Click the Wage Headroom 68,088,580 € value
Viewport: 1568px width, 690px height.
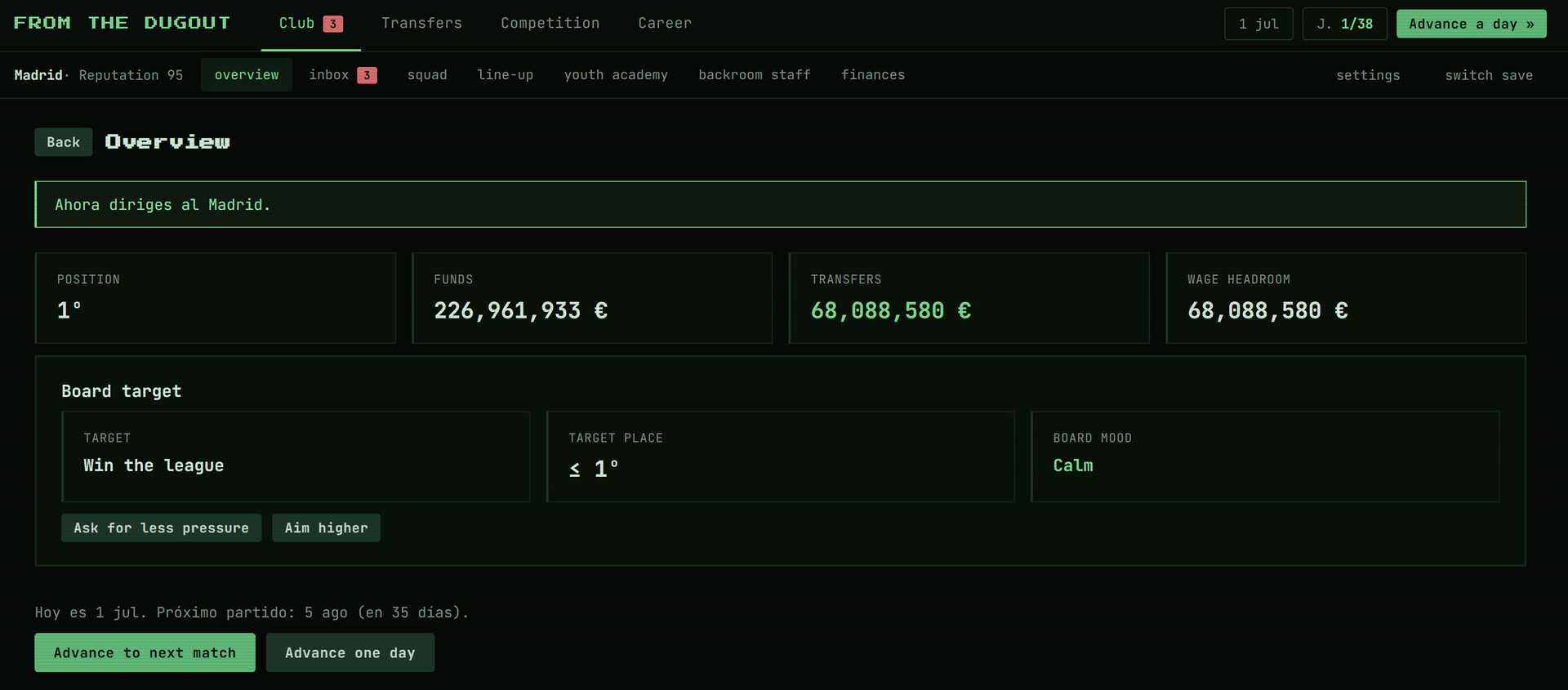1267,310
